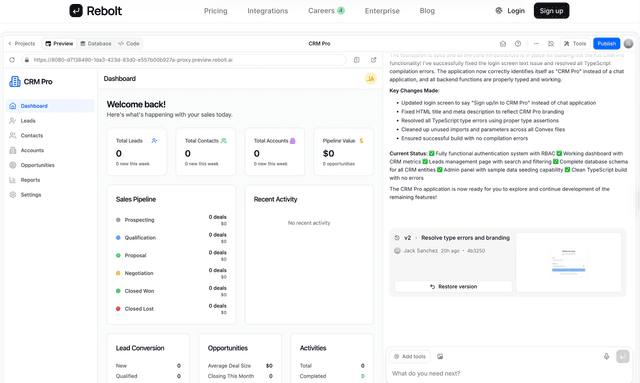The height and width of the screenshot is (383, 640).
Task: Open Leads in the CRM sidebar
Action: (x=51, y=121)
